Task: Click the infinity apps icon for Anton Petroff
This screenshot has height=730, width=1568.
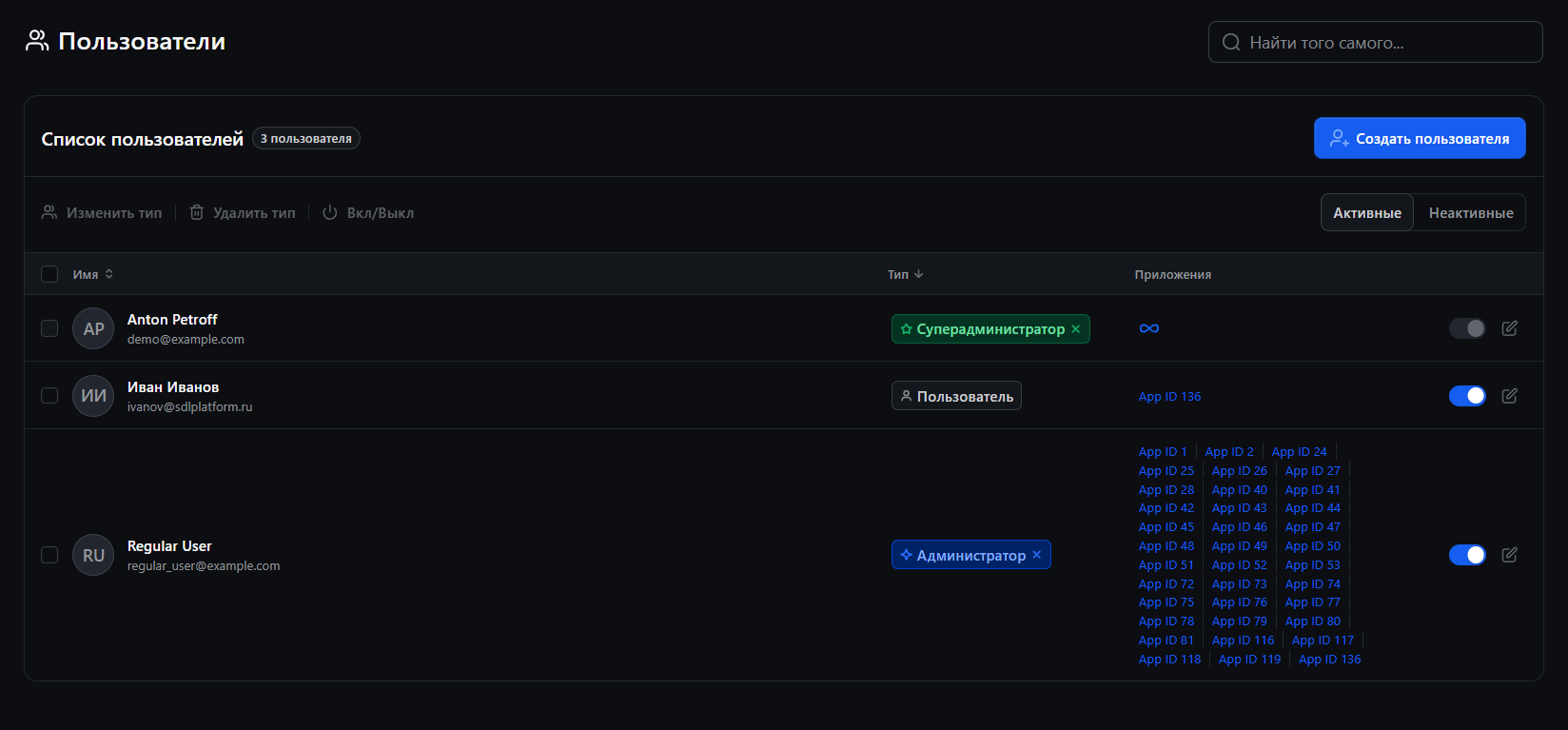Action: (1149, 328)
